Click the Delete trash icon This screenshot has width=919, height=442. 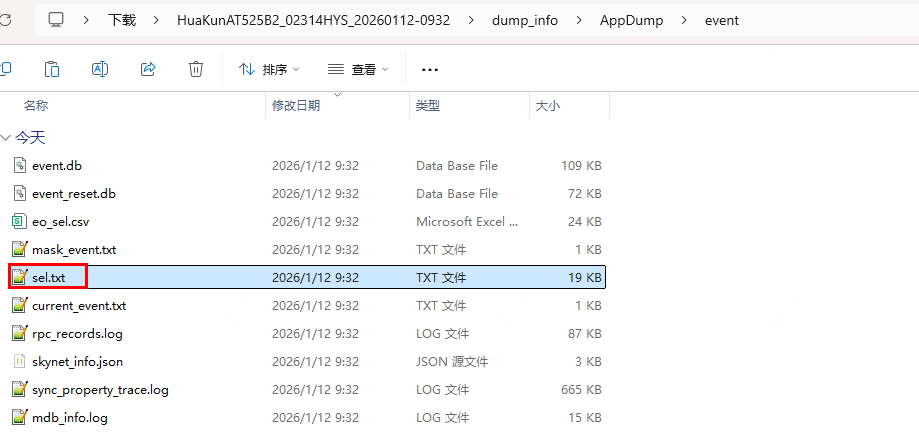(x=196, y=69)
